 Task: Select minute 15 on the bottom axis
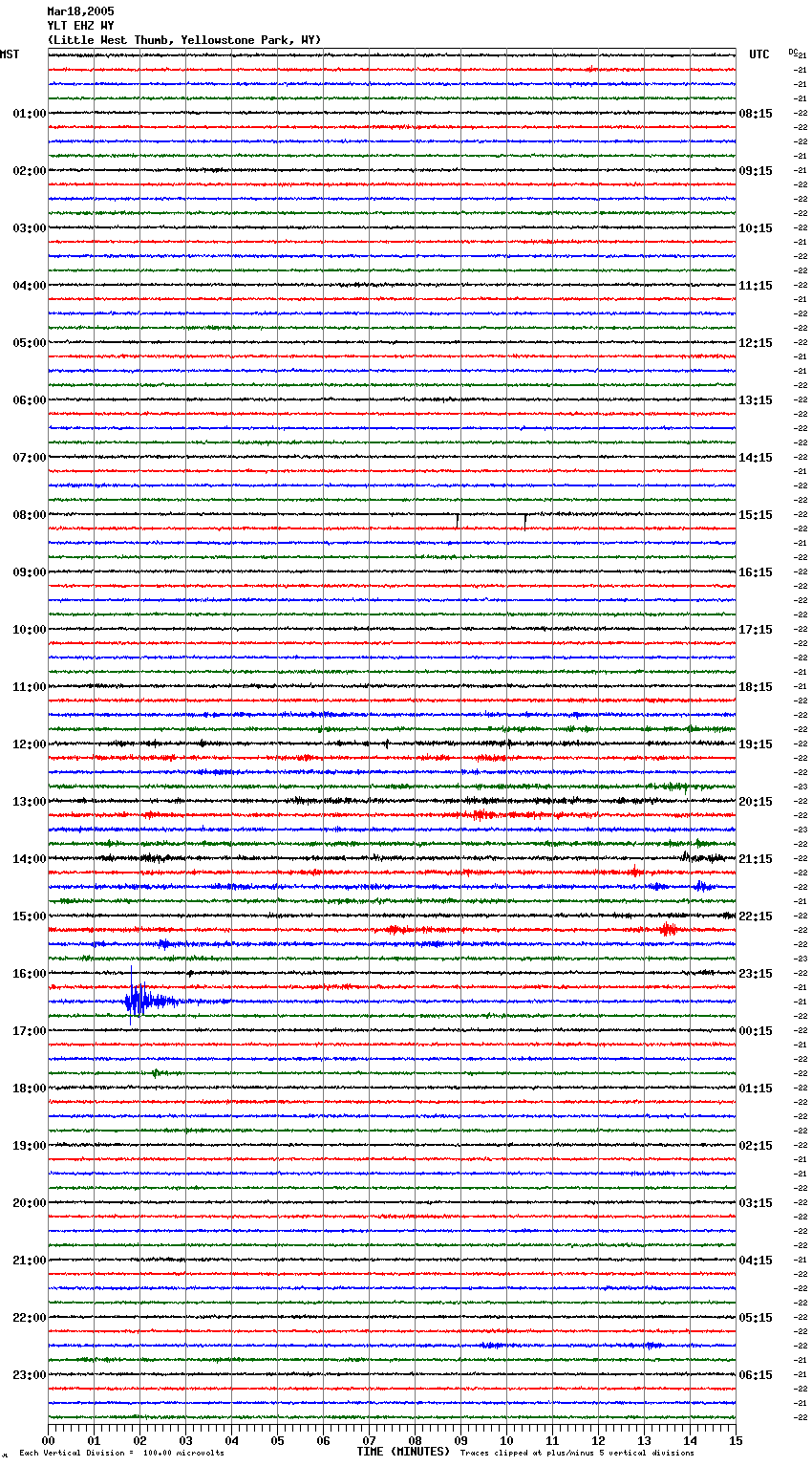[x=736, y=1440]
